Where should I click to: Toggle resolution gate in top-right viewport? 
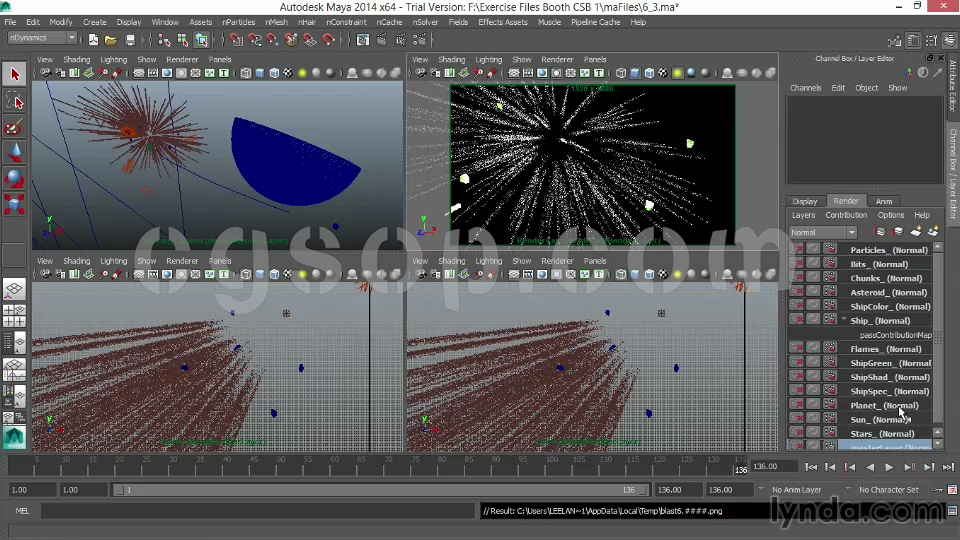click(542, 73)
